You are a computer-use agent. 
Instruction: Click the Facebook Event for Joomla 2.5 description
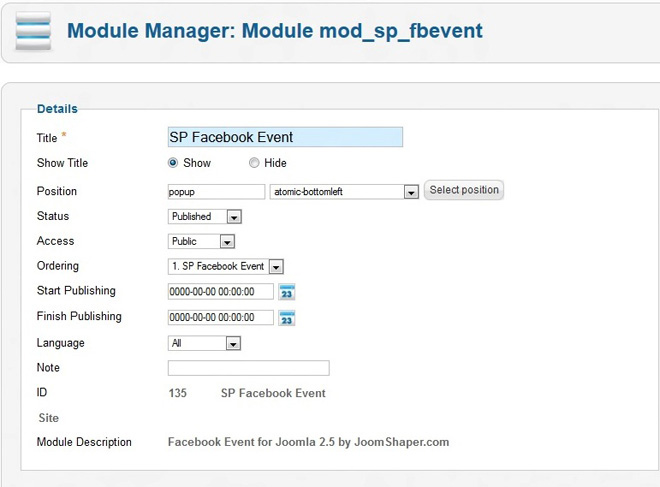308,442
